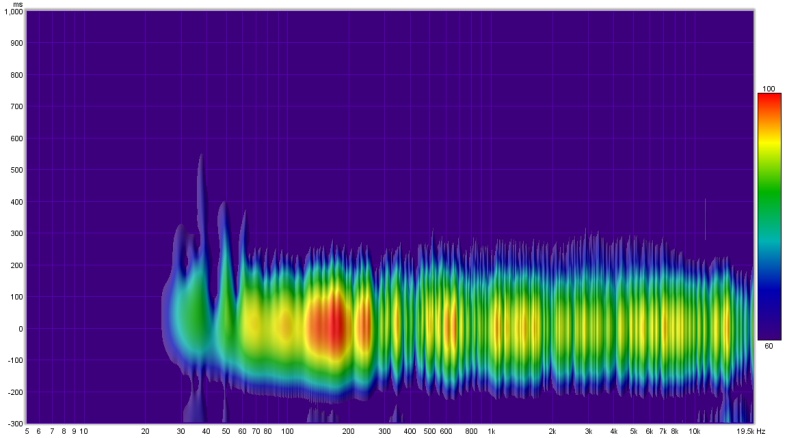Image resolution: width=800 pixels, height=438 pixels.
Task: Select the 2k frequency axis label
Action: (553, 431)
